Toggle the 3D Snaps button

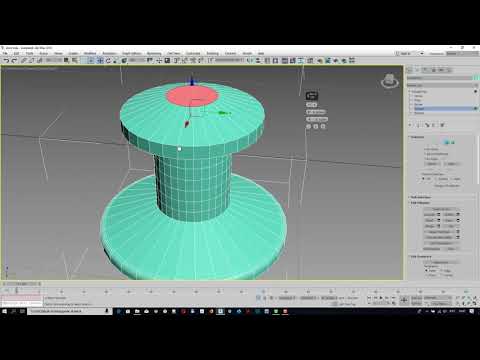click(177, 60)
